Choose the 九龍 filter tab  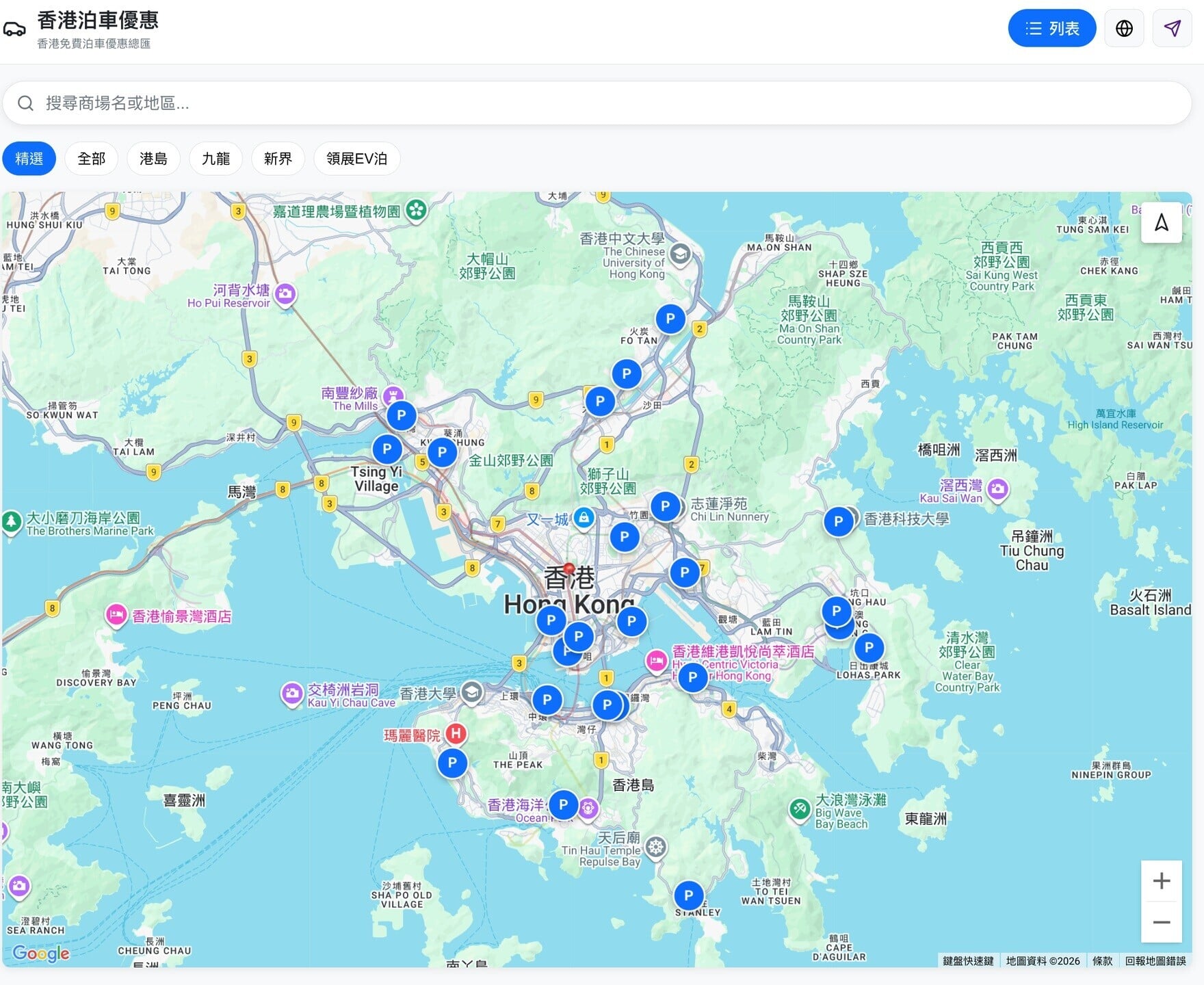pyautogui.click(x=215, y=159)
